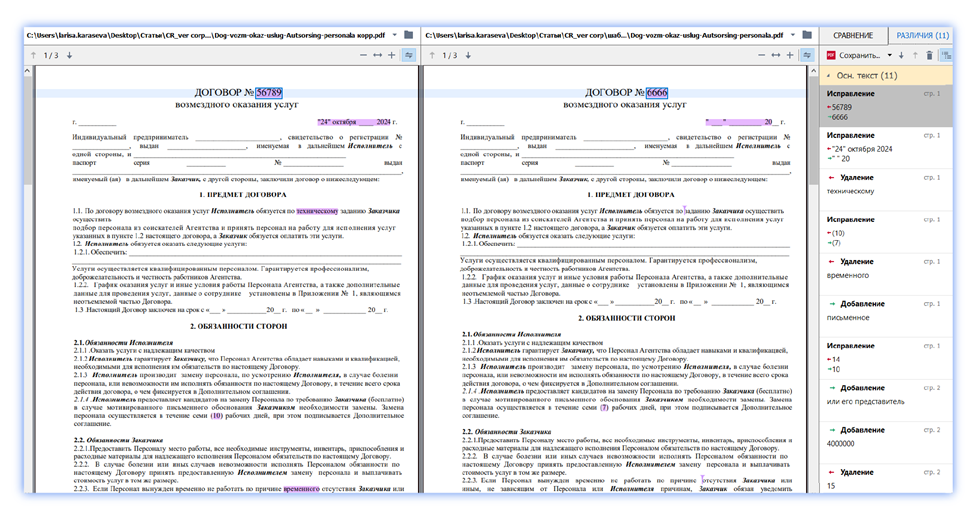974x515 pixels.
Task: Go to previous page in left document
Action: coord(34,55)
